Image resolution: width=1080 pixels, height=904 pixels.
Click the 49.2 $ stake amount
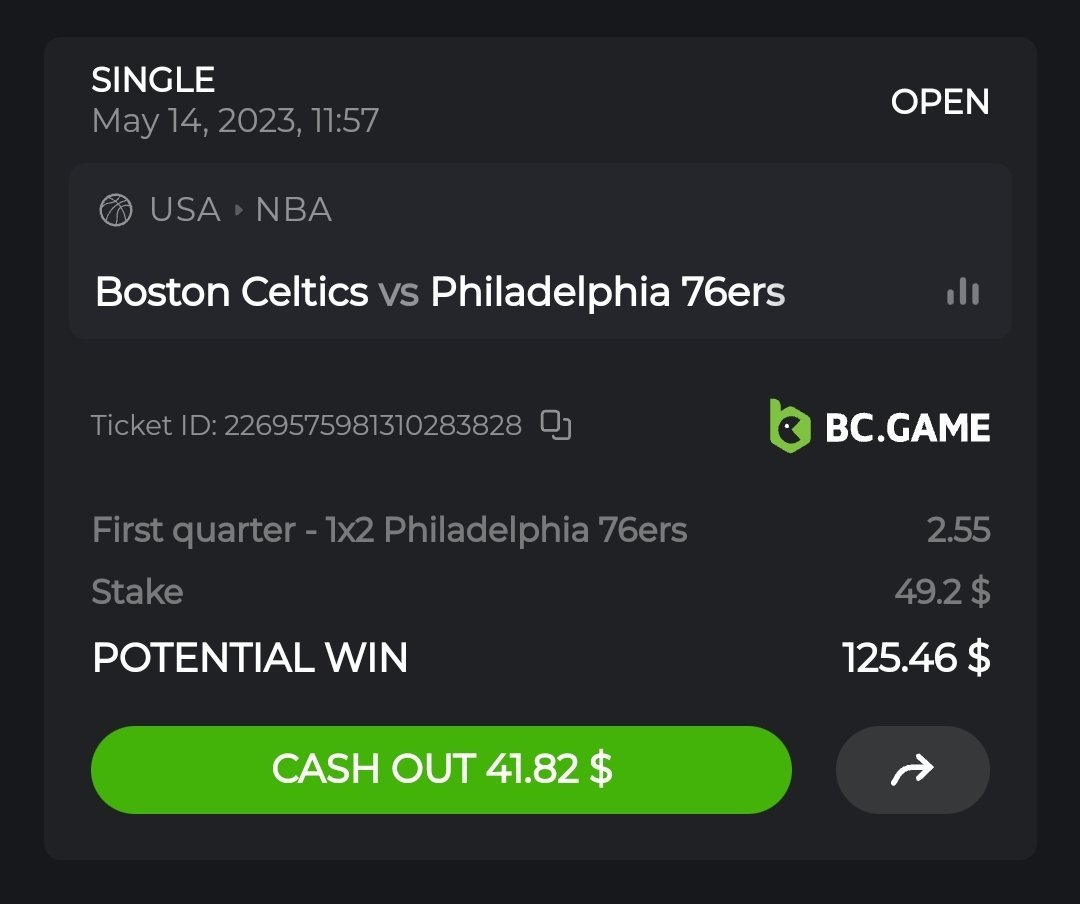(942, 592)
